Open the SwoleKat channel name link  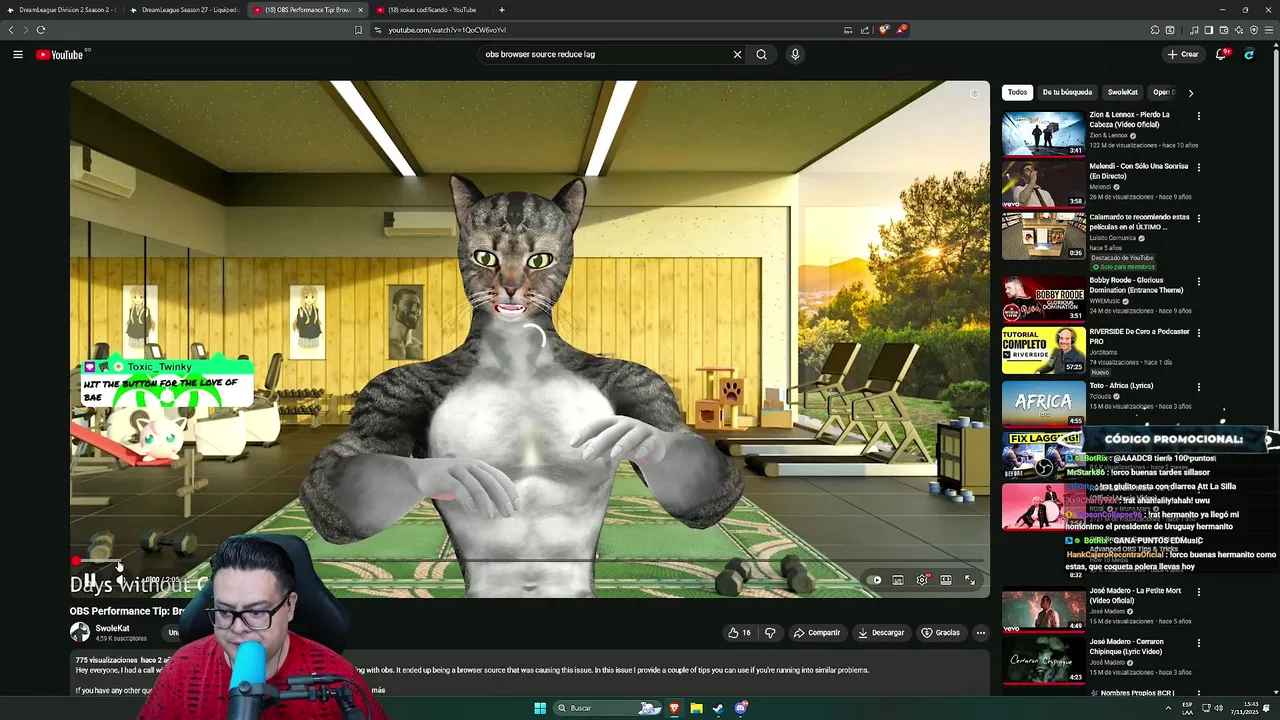pyautogui.click(x=112, y=628)
